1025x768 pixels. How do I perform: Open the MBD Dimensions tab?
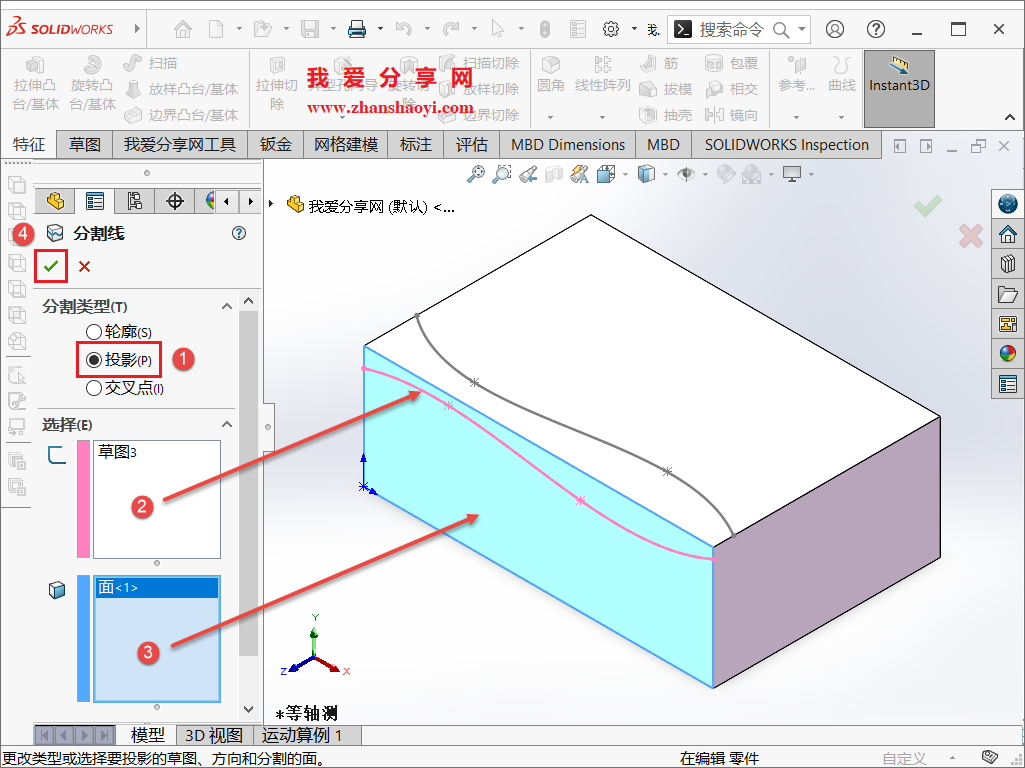tap(568, 144)
